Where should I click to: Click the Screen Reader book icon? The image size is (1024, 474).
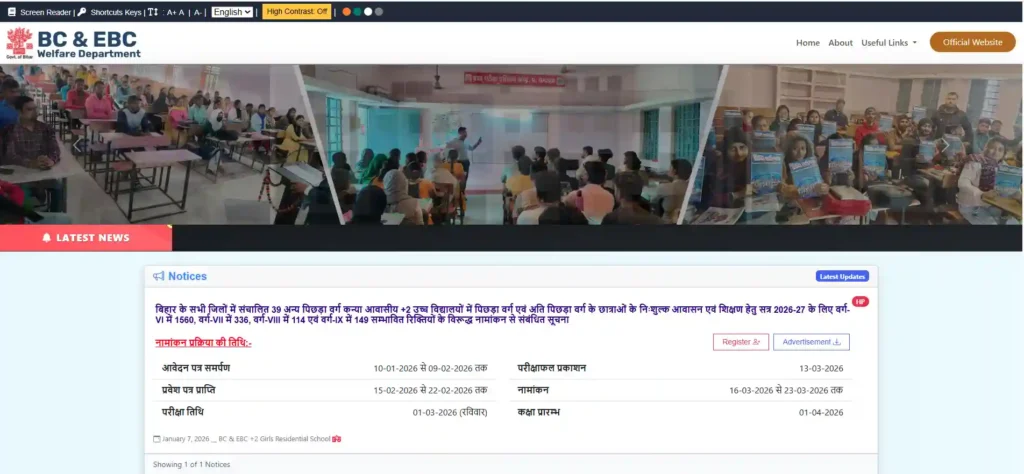coord(12,12)
